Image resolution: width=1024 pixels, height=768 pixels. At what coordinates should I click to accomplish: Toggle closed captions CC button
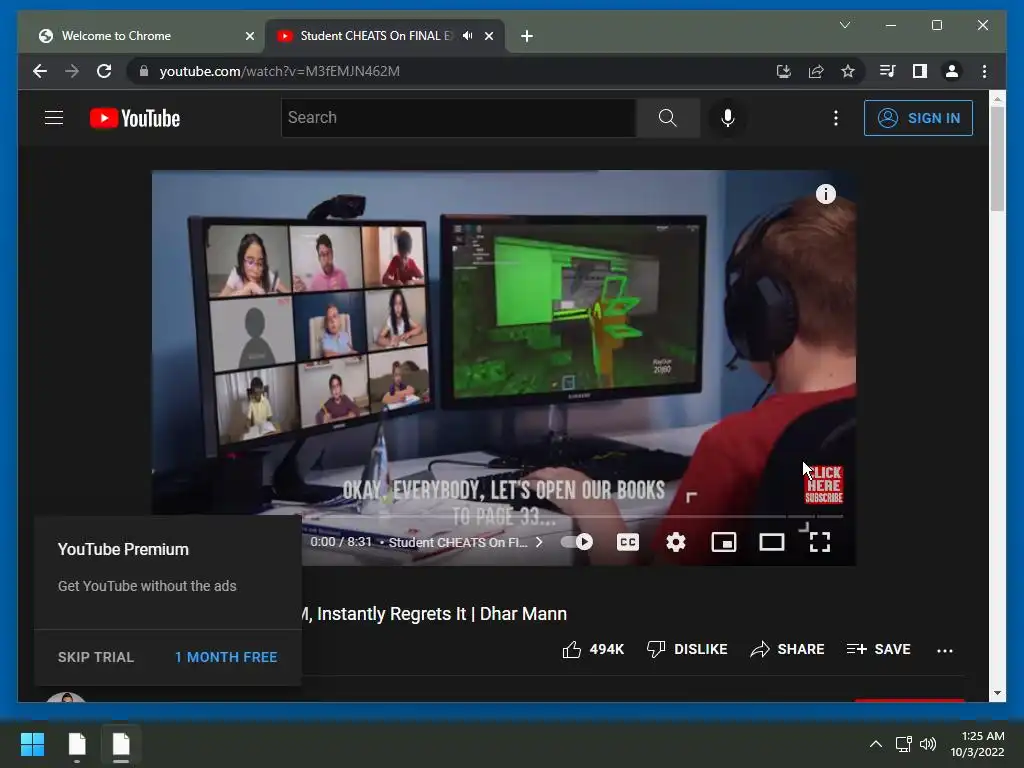628,542
